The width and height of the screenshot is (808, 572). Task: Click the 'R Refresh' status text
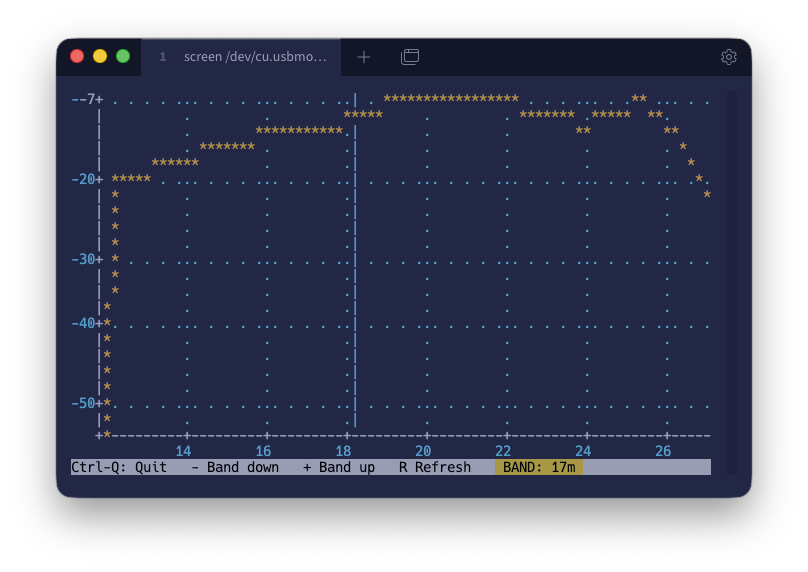pos(435,467)
